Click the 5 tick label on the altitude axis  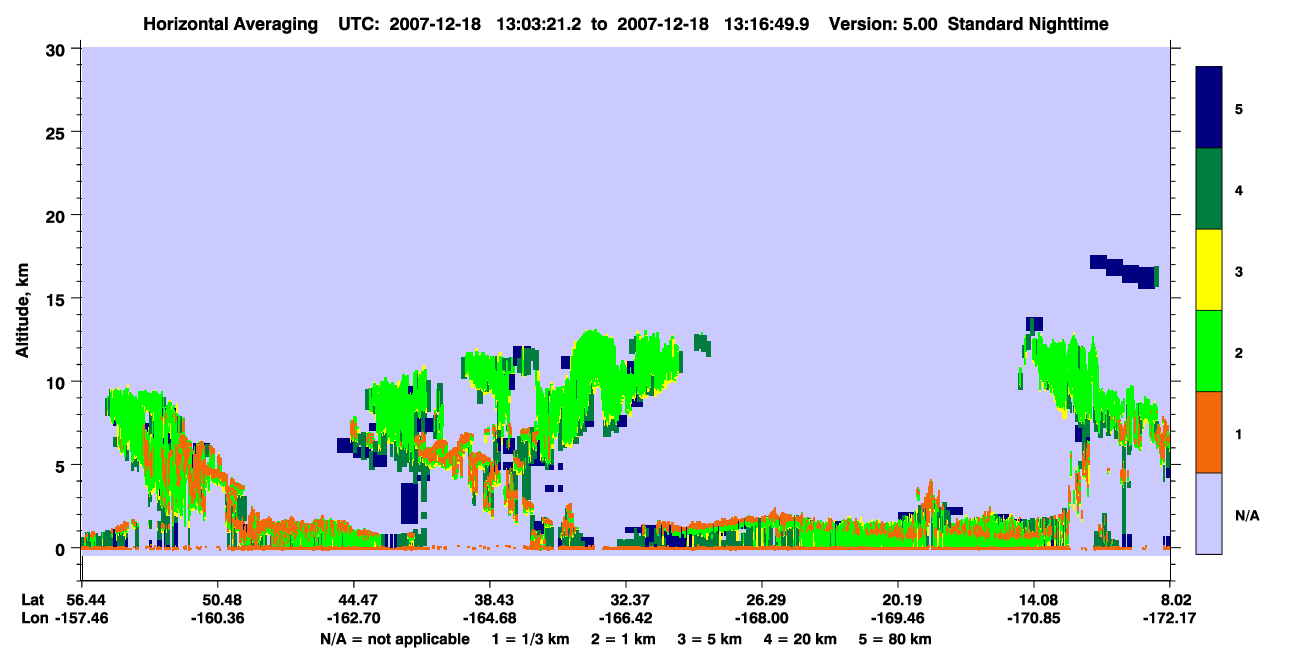click(x=62, y=465)
